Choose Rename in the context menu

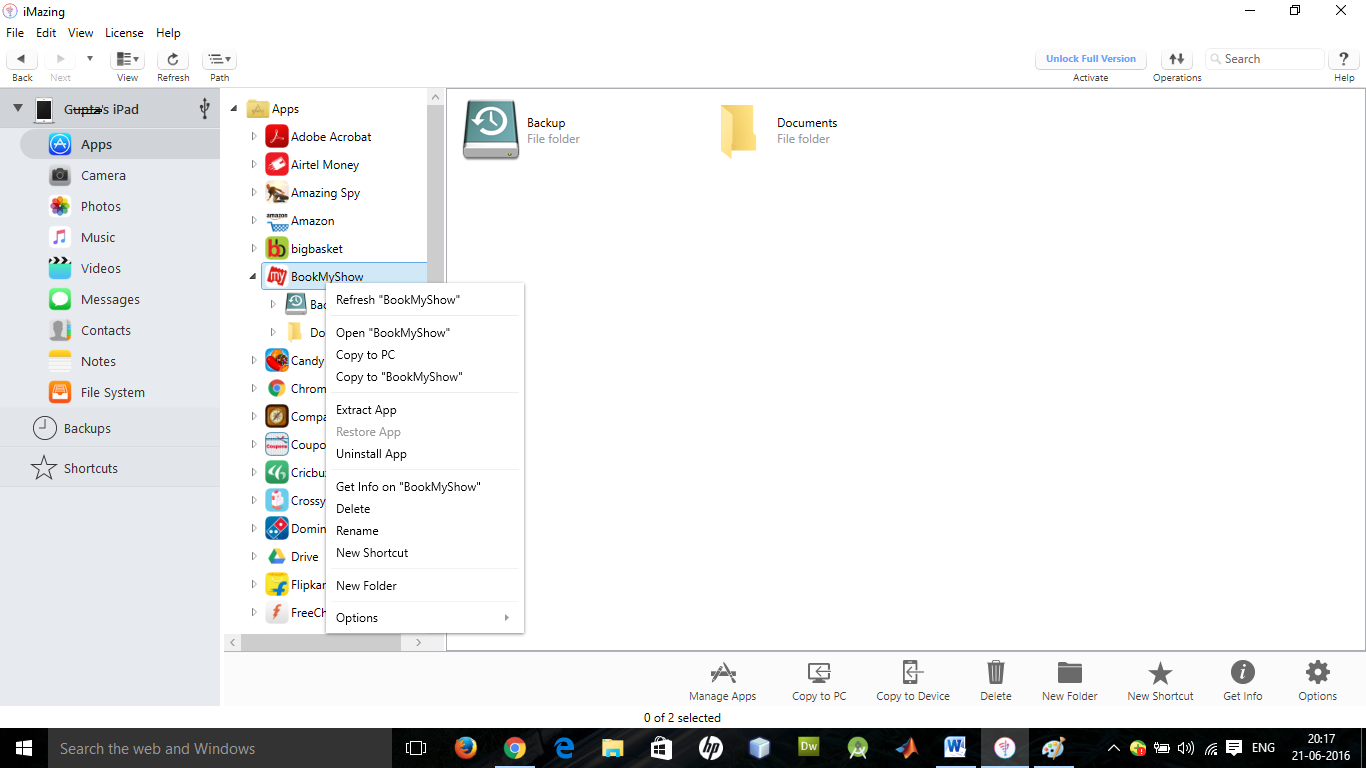[x=424, y=531]
